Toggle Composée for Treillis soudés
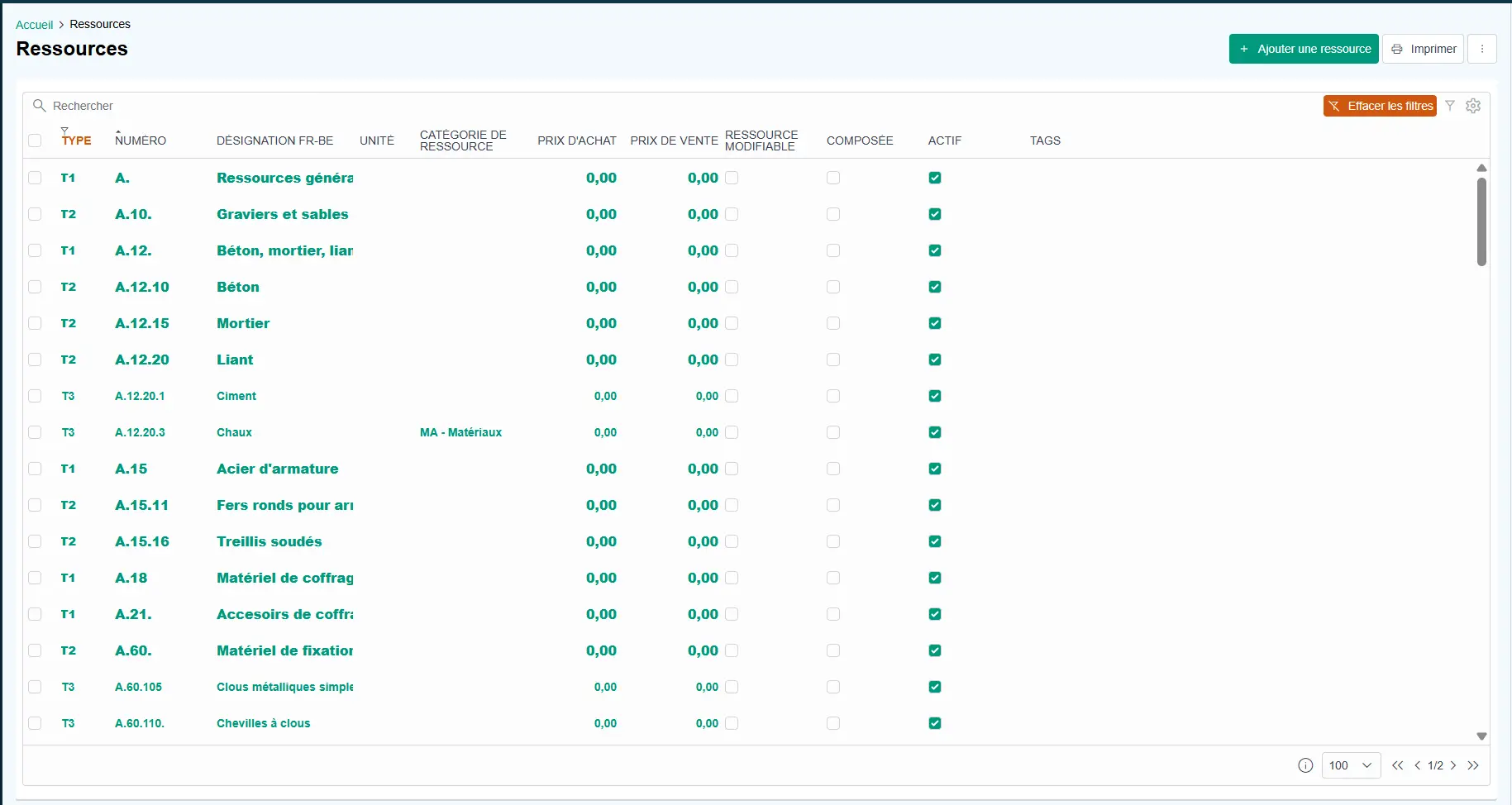 pos(833,541)
